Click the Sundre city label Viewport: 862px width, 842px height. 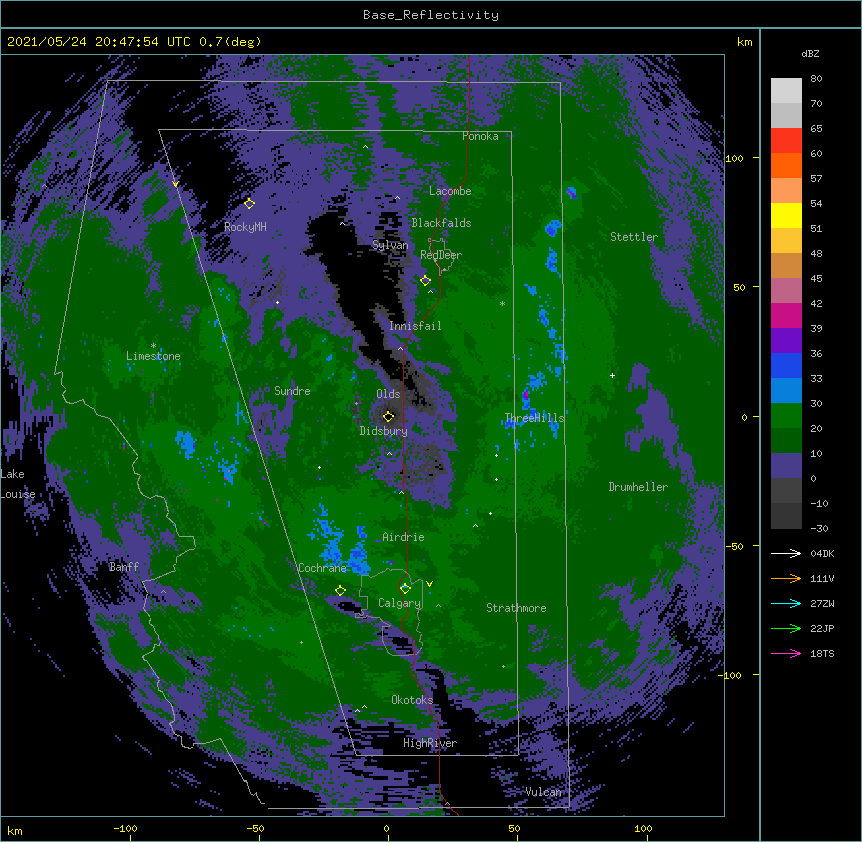292,391
